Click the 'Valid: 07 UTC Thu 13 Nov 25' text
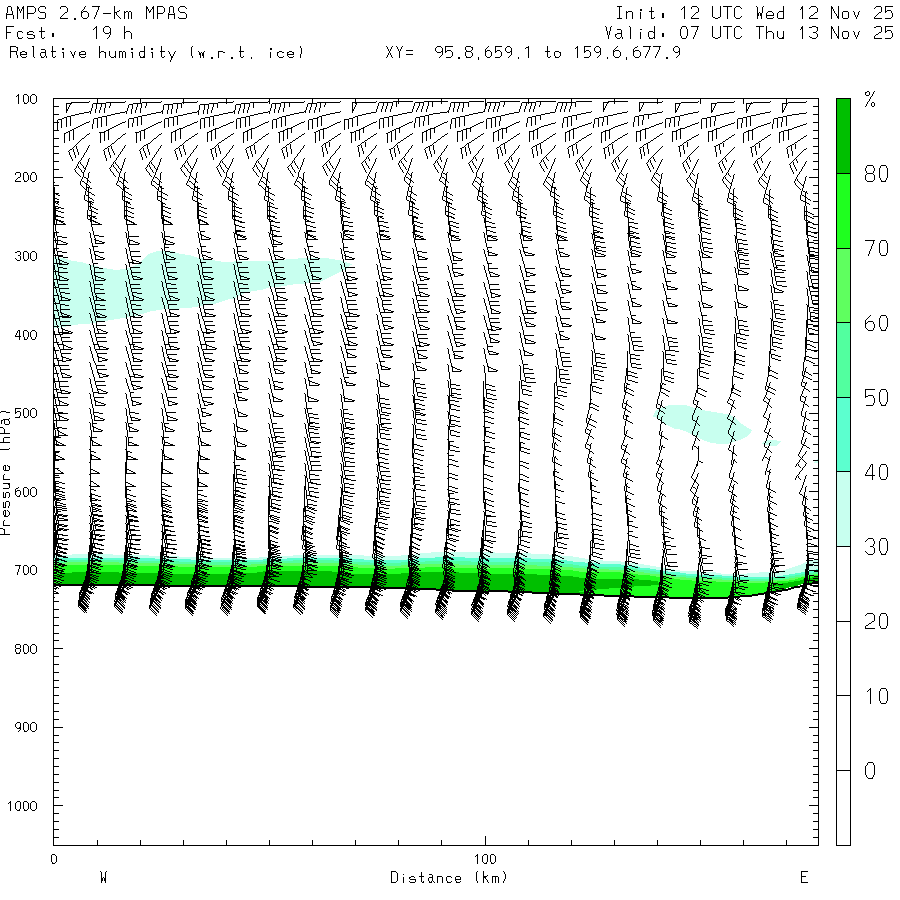The height and width of the screenshot is (900, 900). (748, 33)
